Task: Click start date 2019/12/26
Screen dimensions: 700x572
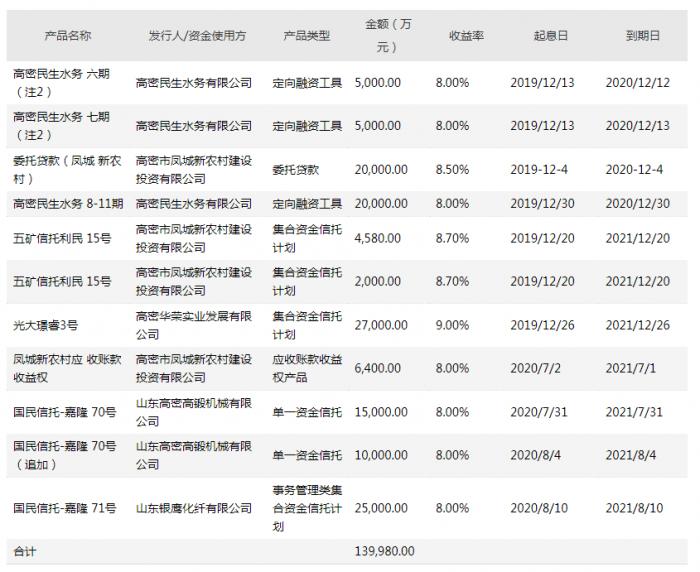Action: pos(542,325)
